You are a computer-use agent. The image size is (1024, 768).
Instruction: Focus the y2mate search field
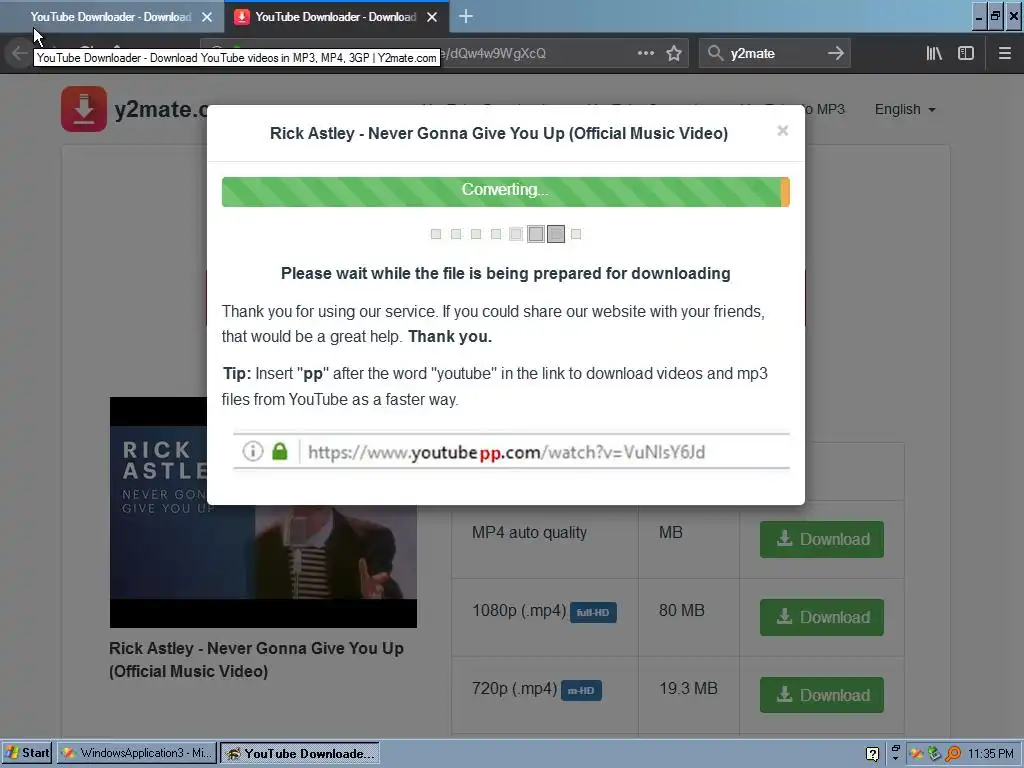point(775,53)
